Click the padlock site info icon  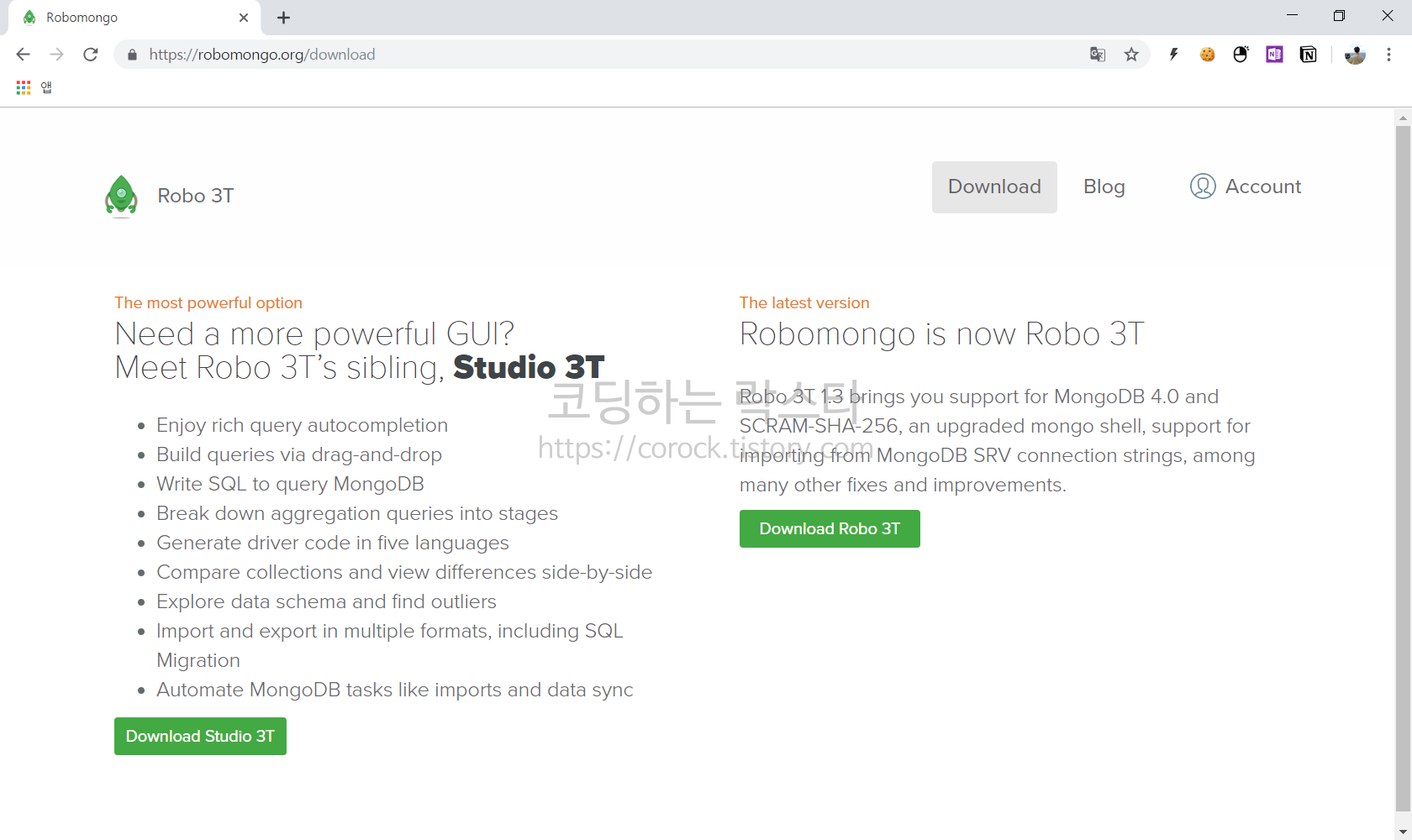pyautogui.click(x=132, y=55)
